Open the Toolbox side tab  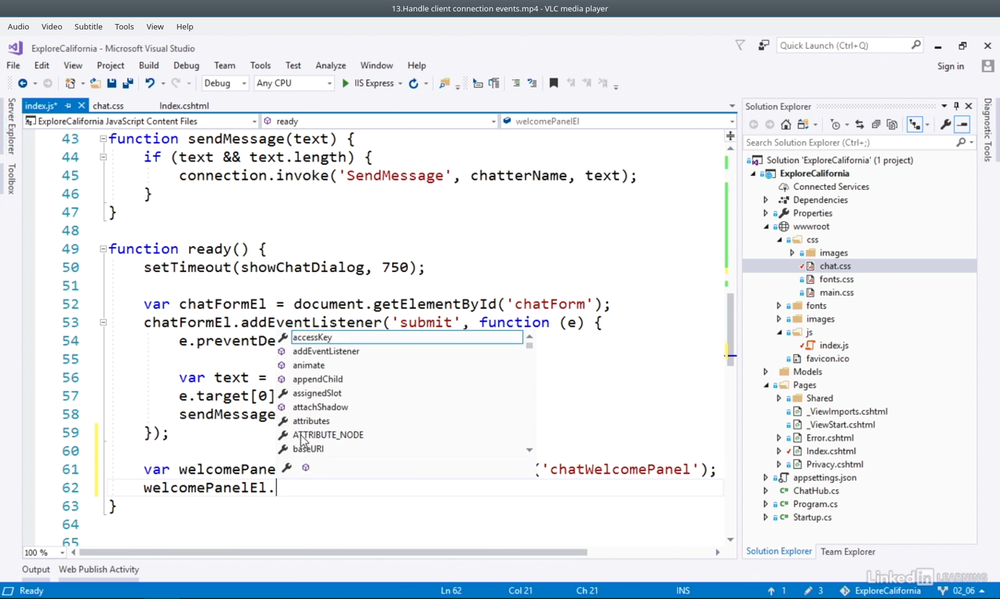11,179
